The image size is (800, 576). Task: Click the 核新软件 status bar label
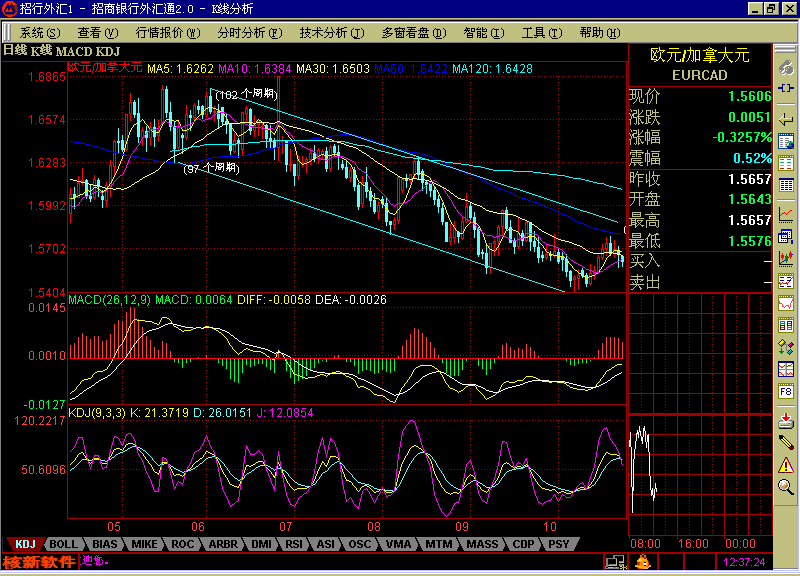click(39, 562)
